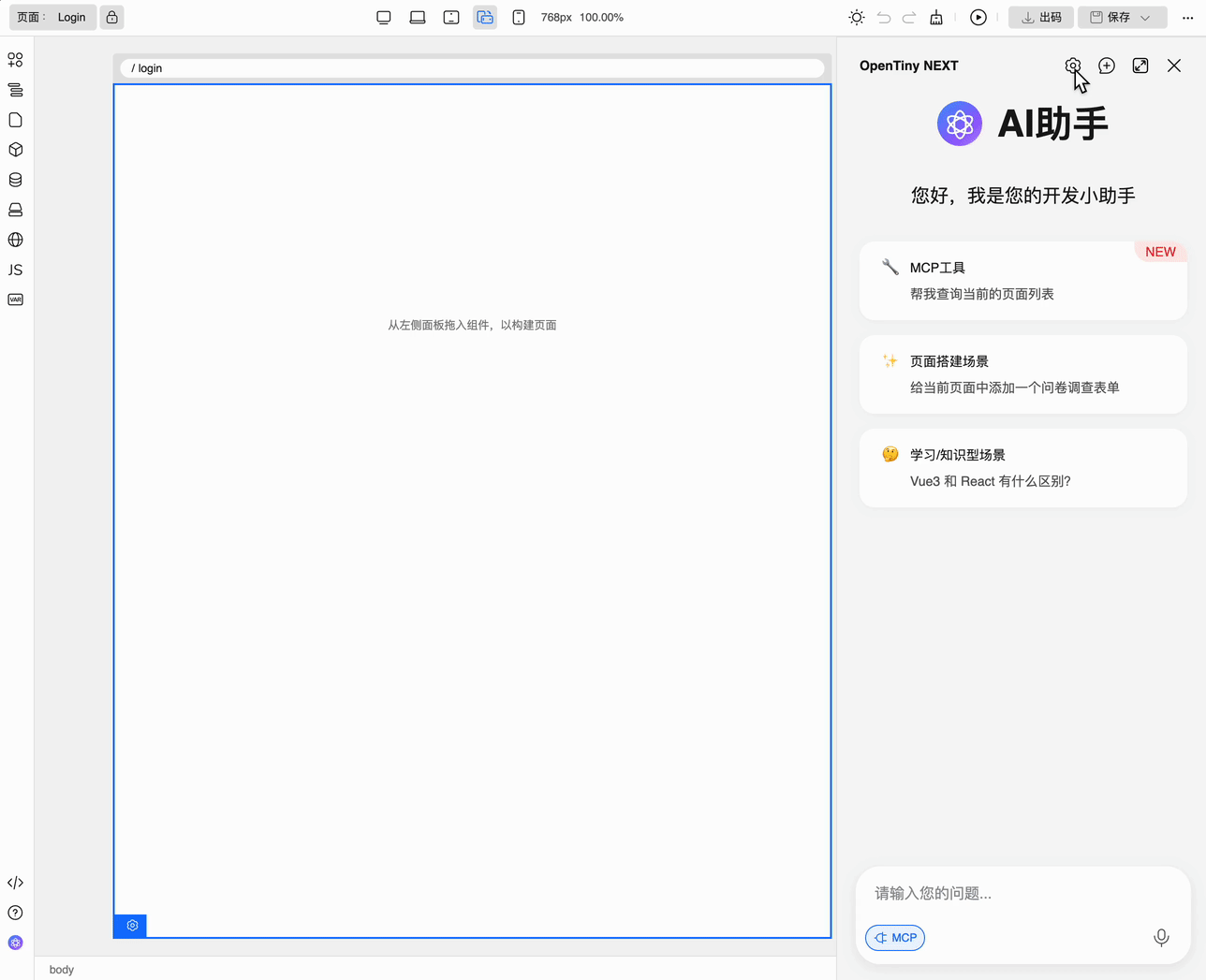Select the source code view icon
1206x980 pixels.
click(15, 882)
